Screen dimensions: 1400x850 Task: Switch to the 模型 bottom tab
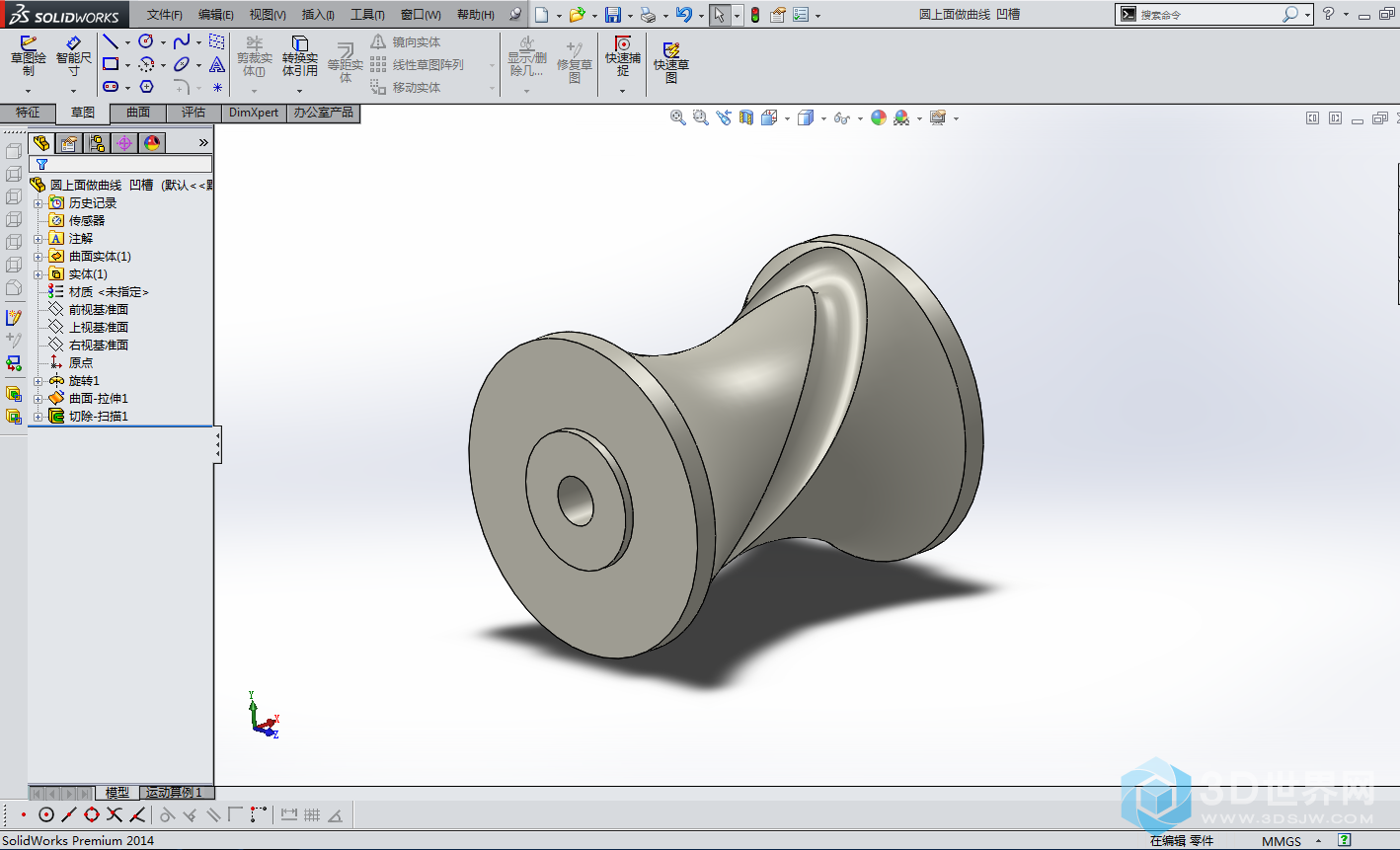coord(117,793)
